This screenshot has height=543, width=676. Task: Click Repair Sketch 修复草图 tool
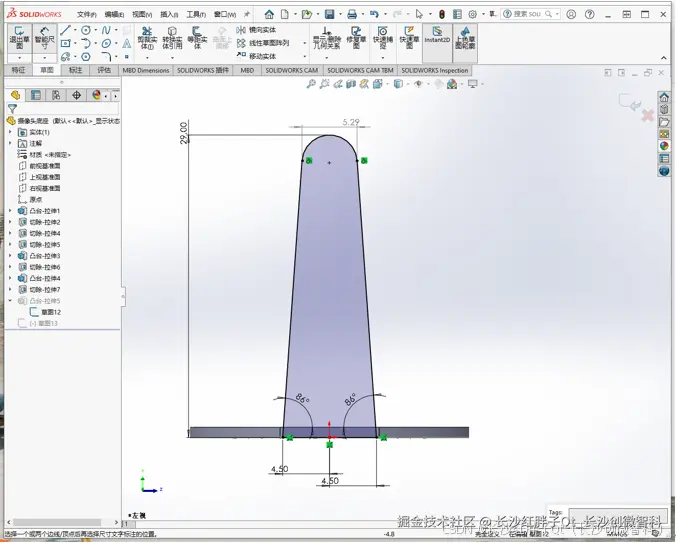(x=356, y=38)
